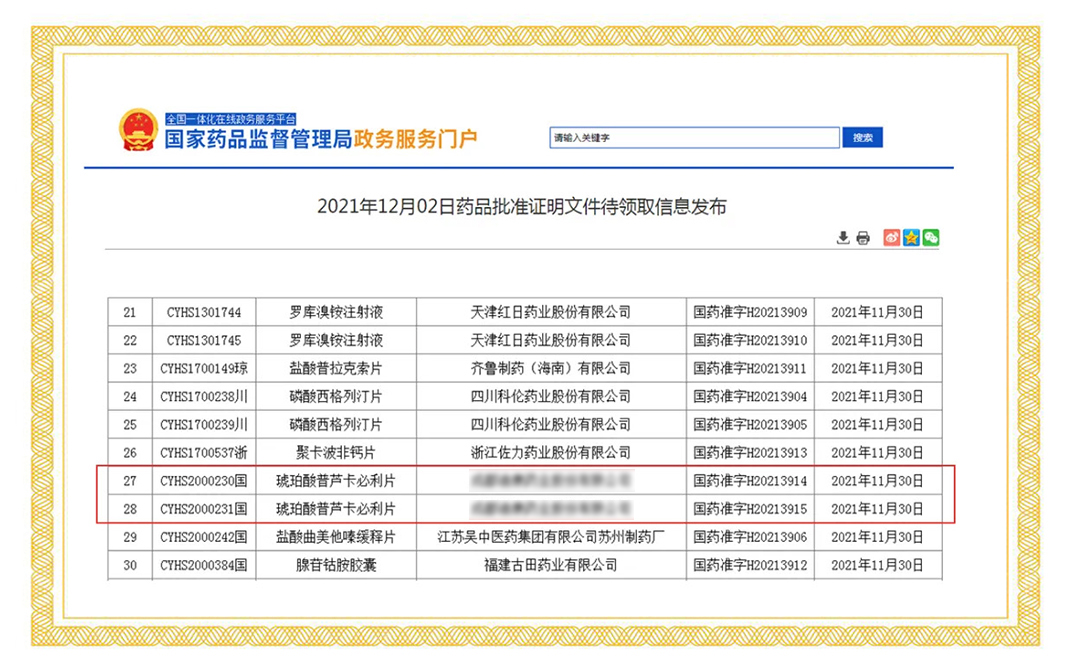Select the page title 2021年12月02日药品批准证明文件待领取信息发布

tap(521, 207)
